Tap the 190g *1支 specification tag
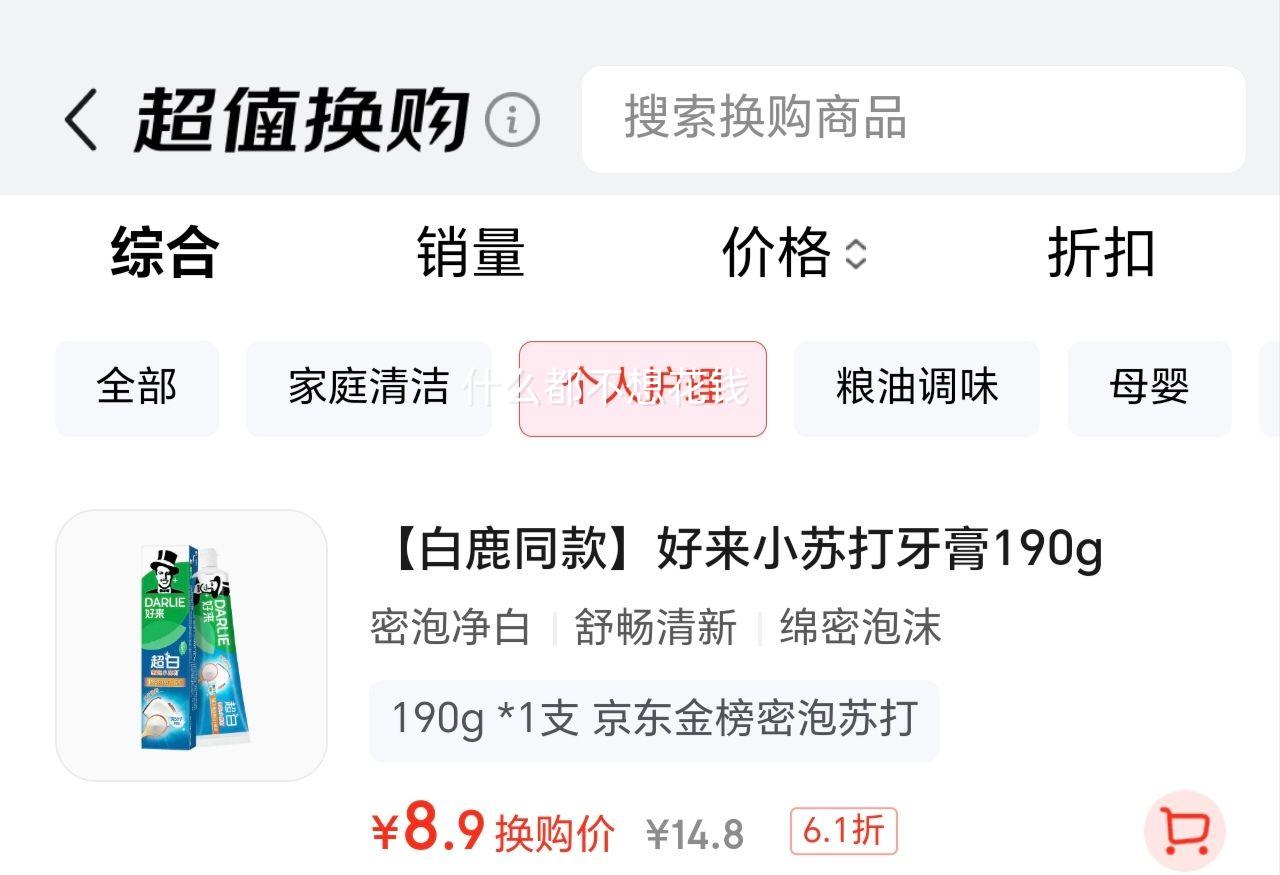This screenshot has height=875, width=1280. click(654, 720)
